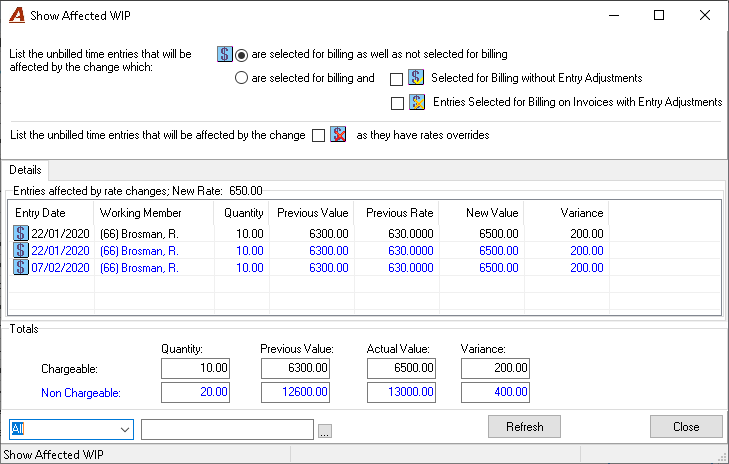
Task: Click the crossed-out dollar rates override icon
Action: pos(338,135)
